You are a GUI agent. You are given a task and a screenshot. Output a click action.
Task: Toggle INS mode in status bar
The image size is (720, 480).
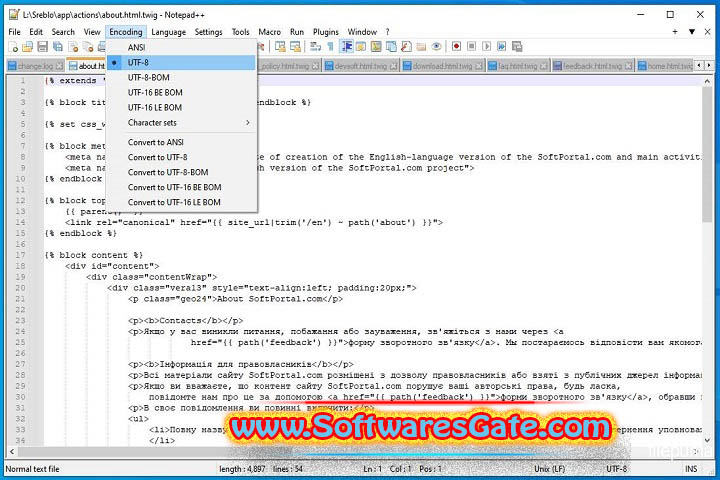691,469
